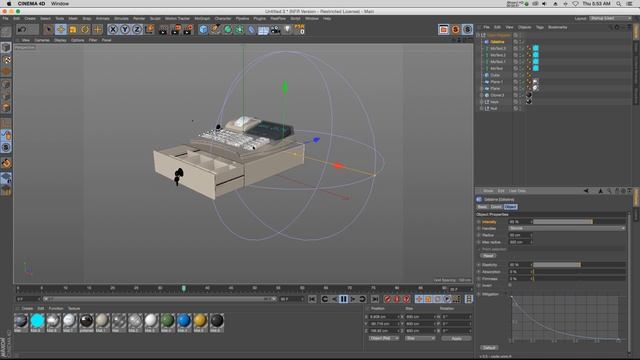This screenshot has width=640, height=360.
Task: Select the MoText.3 object
Action: pyautogui.click(x=498, y=48)
